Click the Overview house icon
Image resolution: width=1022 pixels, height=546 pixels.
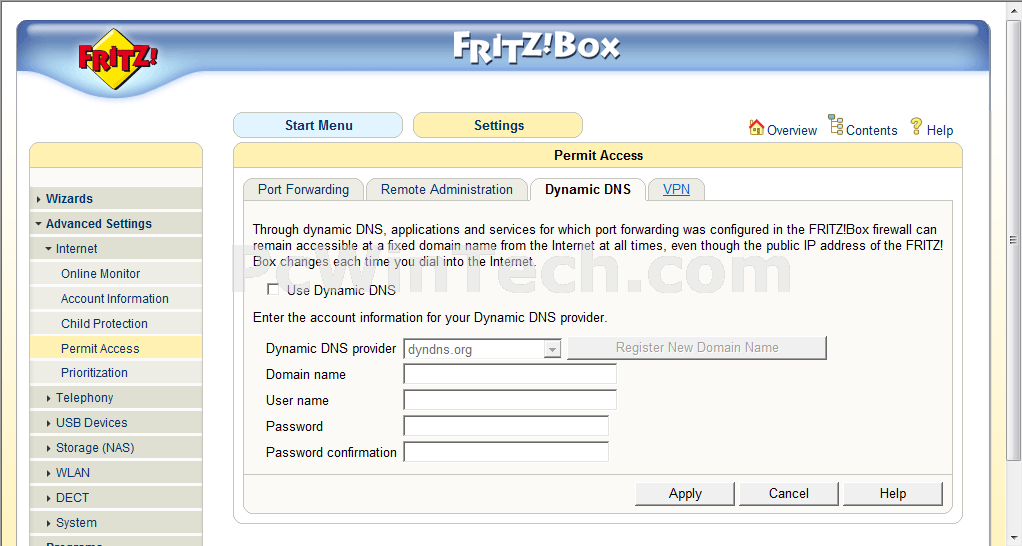(x=756, y=127)
